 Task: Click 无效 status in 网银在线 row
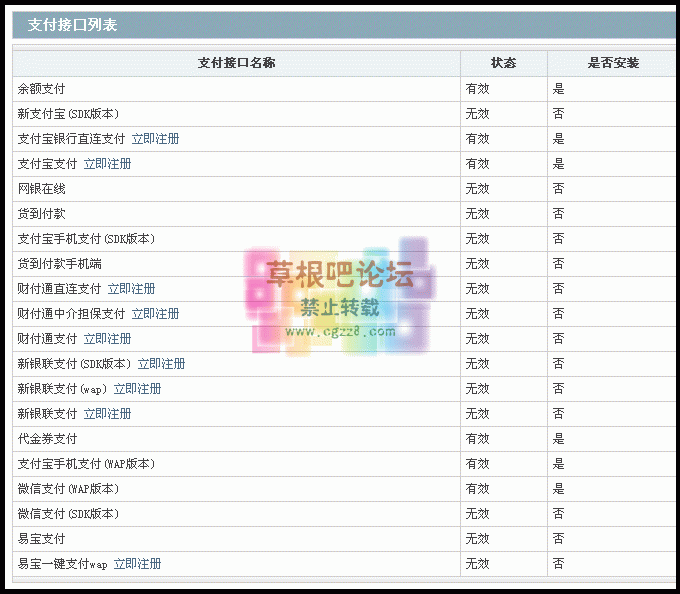tap(477, 189)
